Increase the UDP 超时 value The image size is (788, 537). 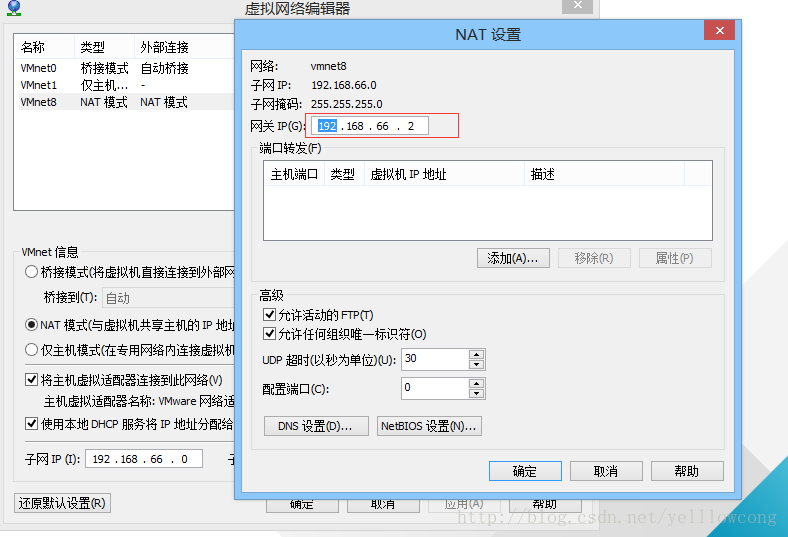tap(476, 355)
